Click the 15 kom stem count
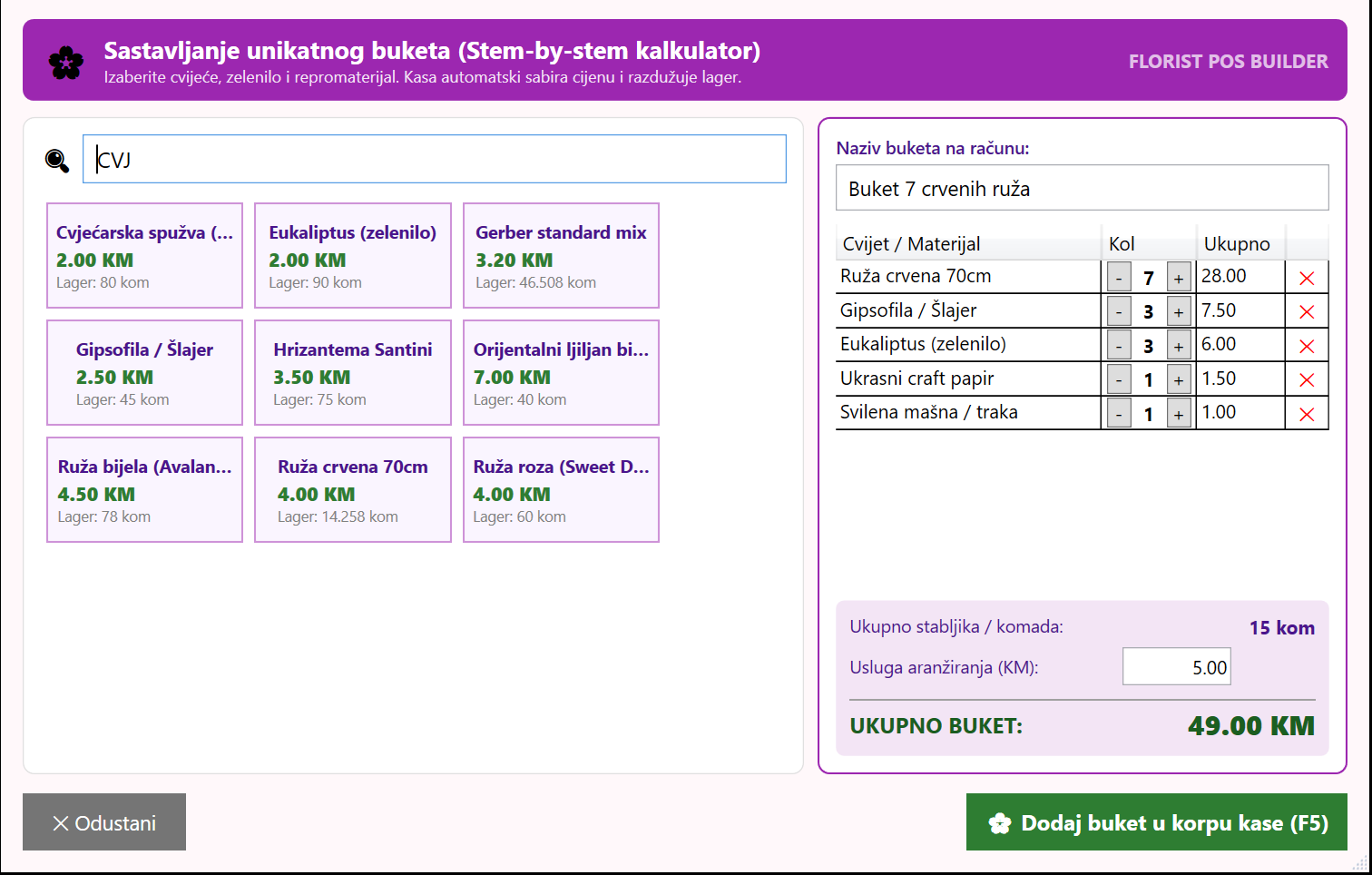This screenshot has height=875, width=1372. (x=1282, y=627)
